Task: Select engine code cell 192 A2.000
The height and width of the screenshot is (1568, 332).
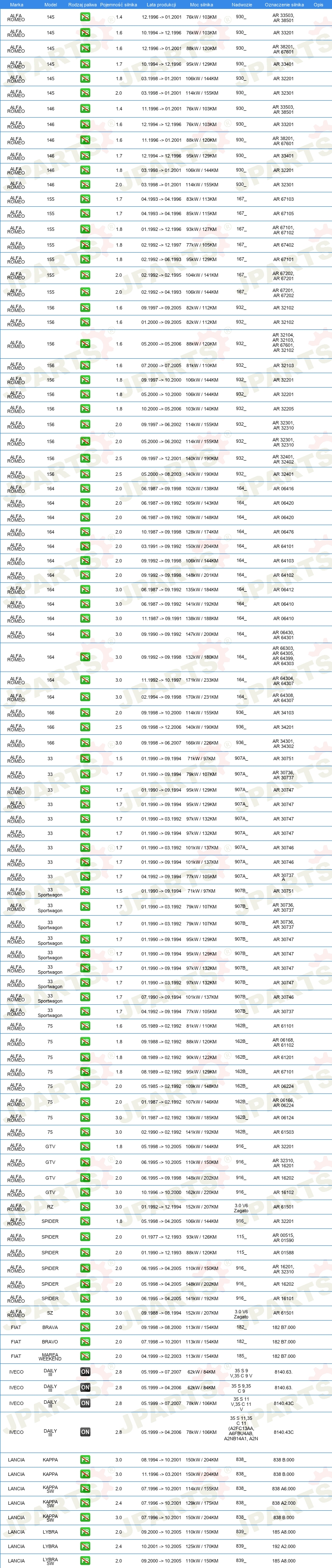Action: (x=283, y=1546)
